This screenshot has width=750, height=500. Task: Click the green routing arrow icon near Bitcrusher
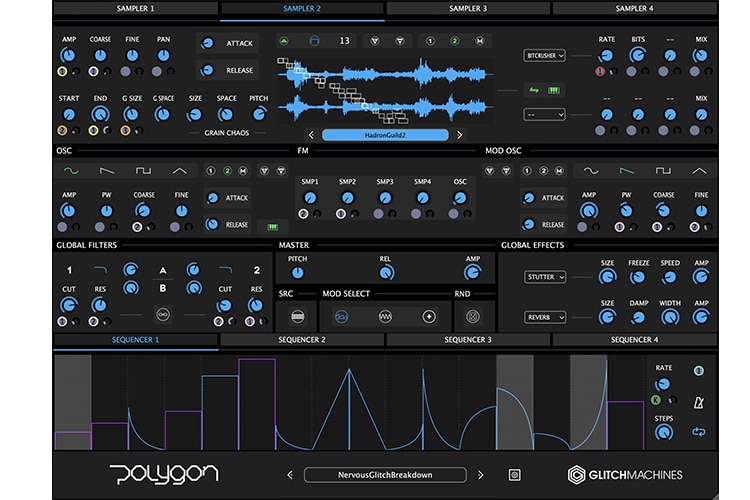(x=534, y=90)
